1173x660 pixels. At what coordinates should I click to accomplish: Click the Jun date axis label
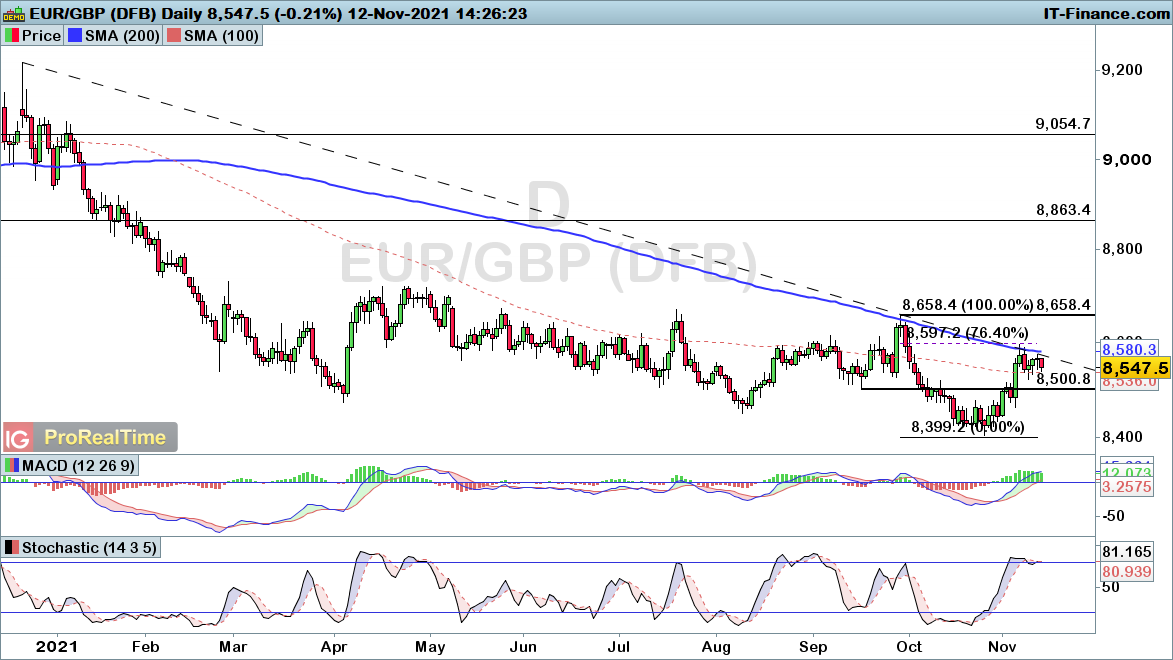pyautogui.click(x=523, y=647)
